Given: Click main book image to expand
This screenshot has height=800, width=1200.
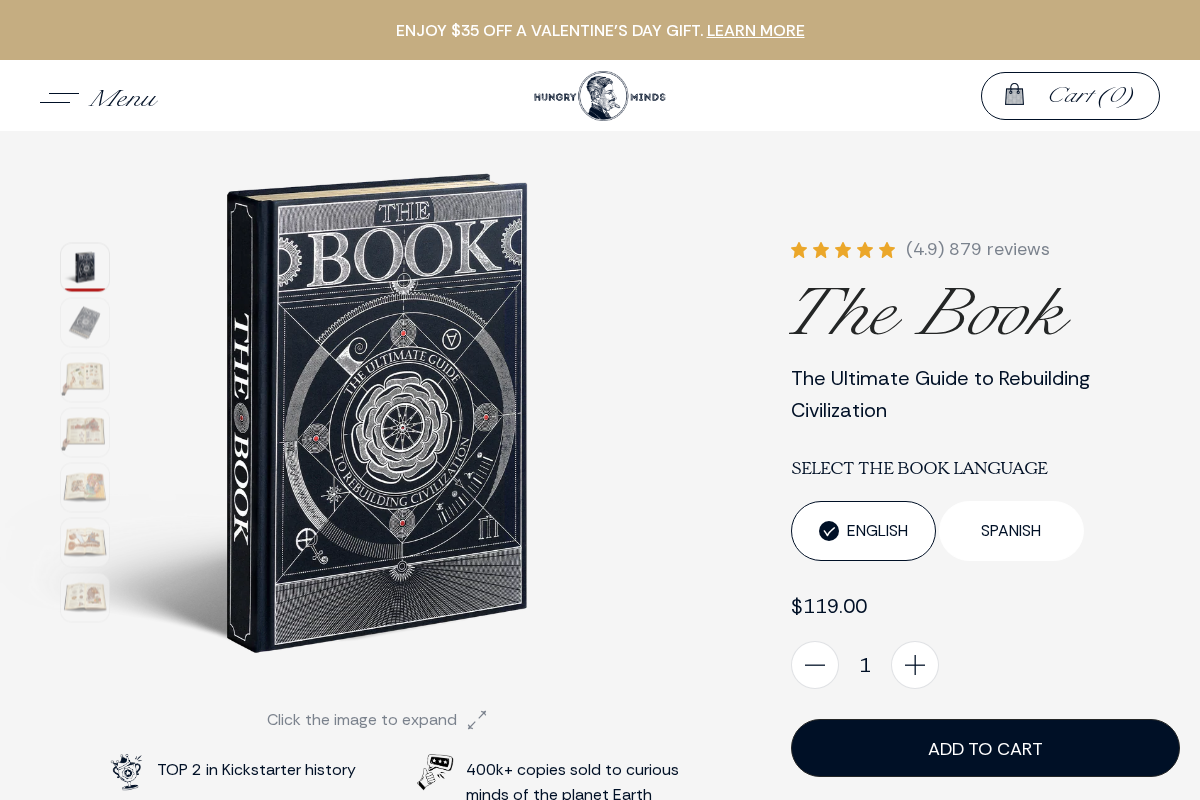Looking at the screenshot, I should (377, 413).
